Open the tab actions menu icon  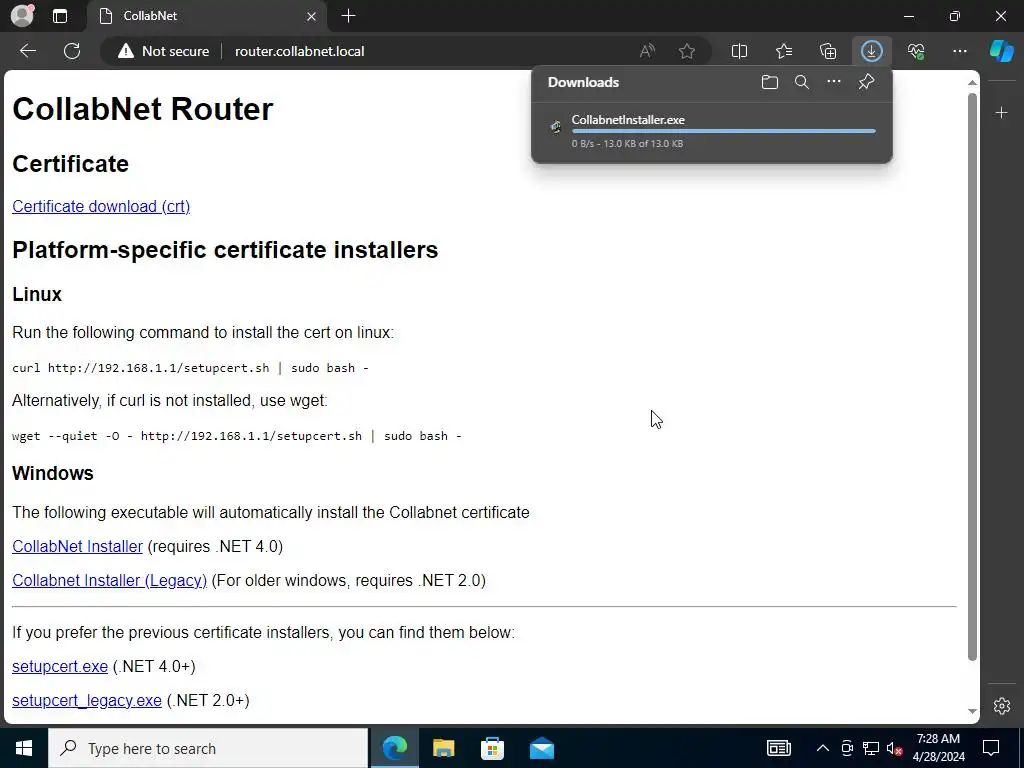tap(59, 16)
